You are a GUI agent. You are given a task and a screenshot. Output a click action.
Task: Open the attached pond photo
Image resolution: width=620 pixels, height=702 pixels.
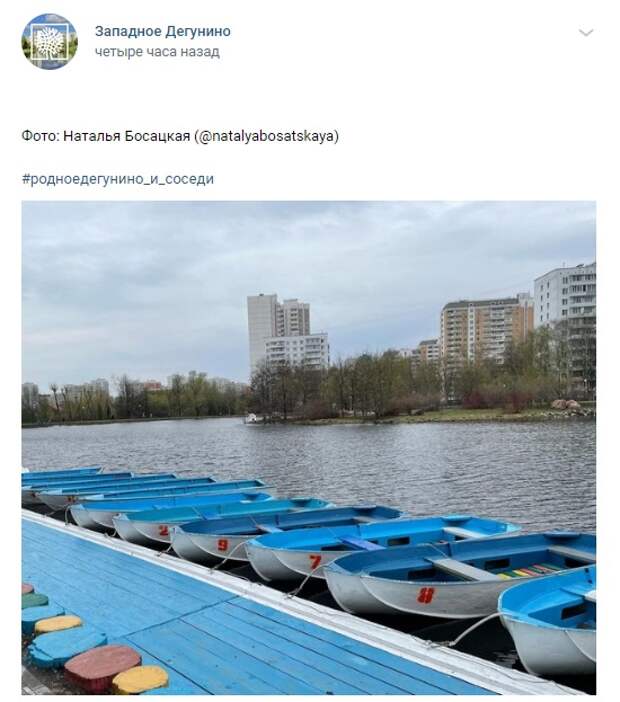[309, 448]
